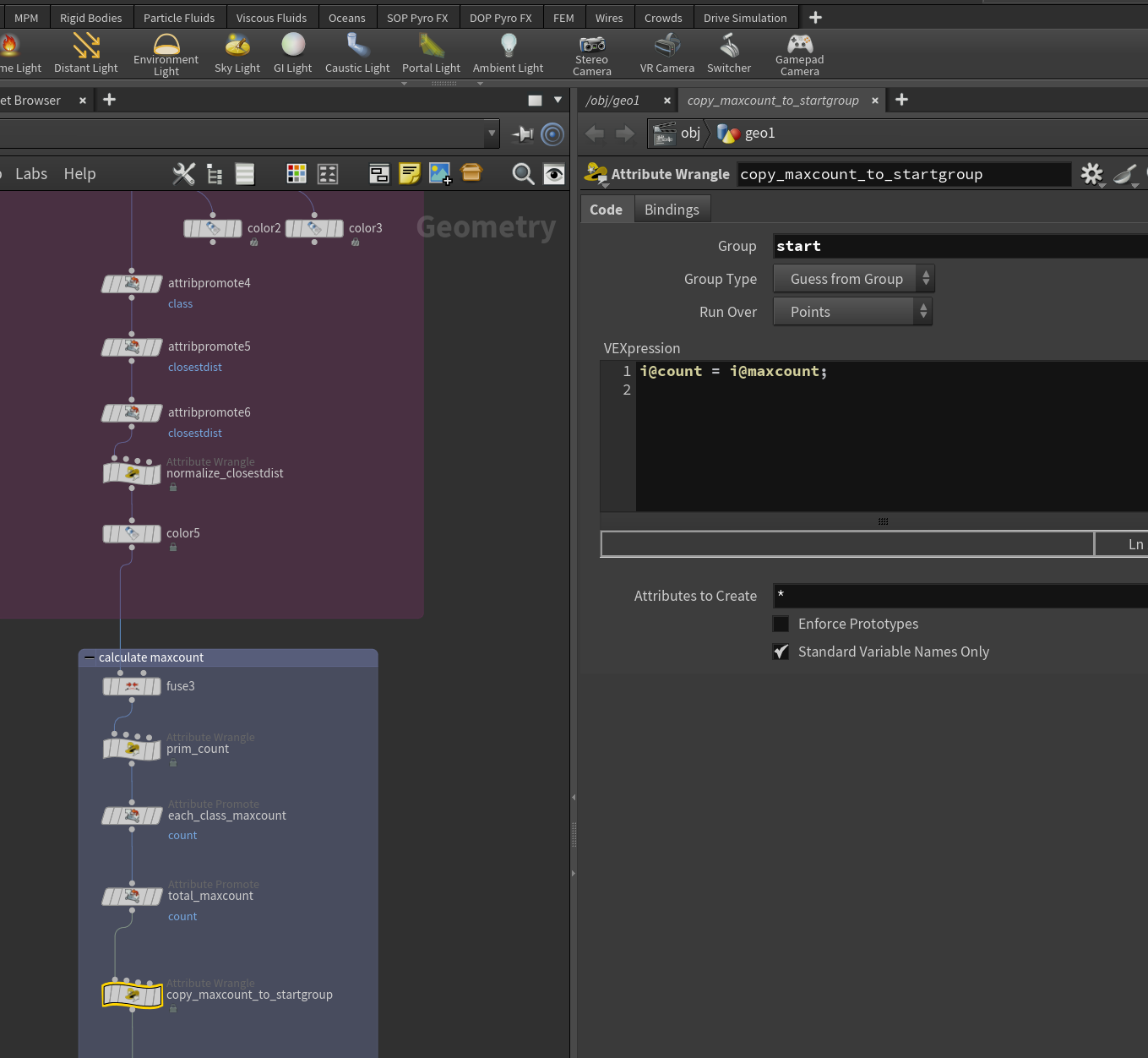Viewport: 1148px width, 1058px height.
Task: Collapse the calculate maxcount network box
Action: coord(90,657)
